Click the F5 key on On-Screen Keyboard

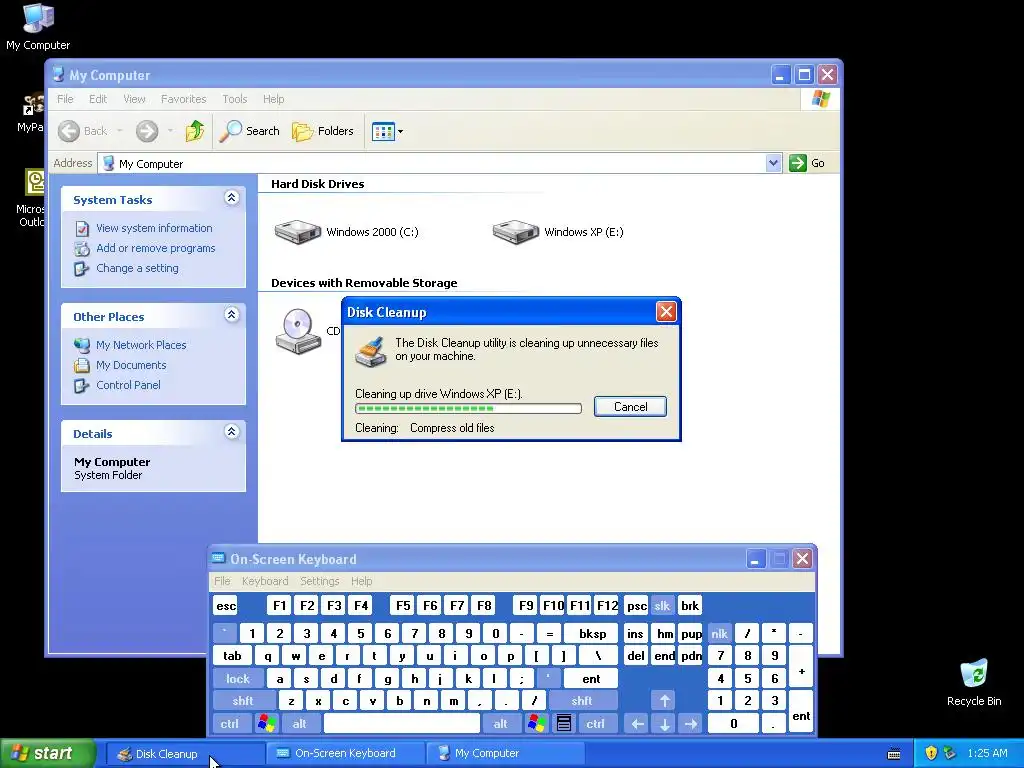tap(403, 605)
